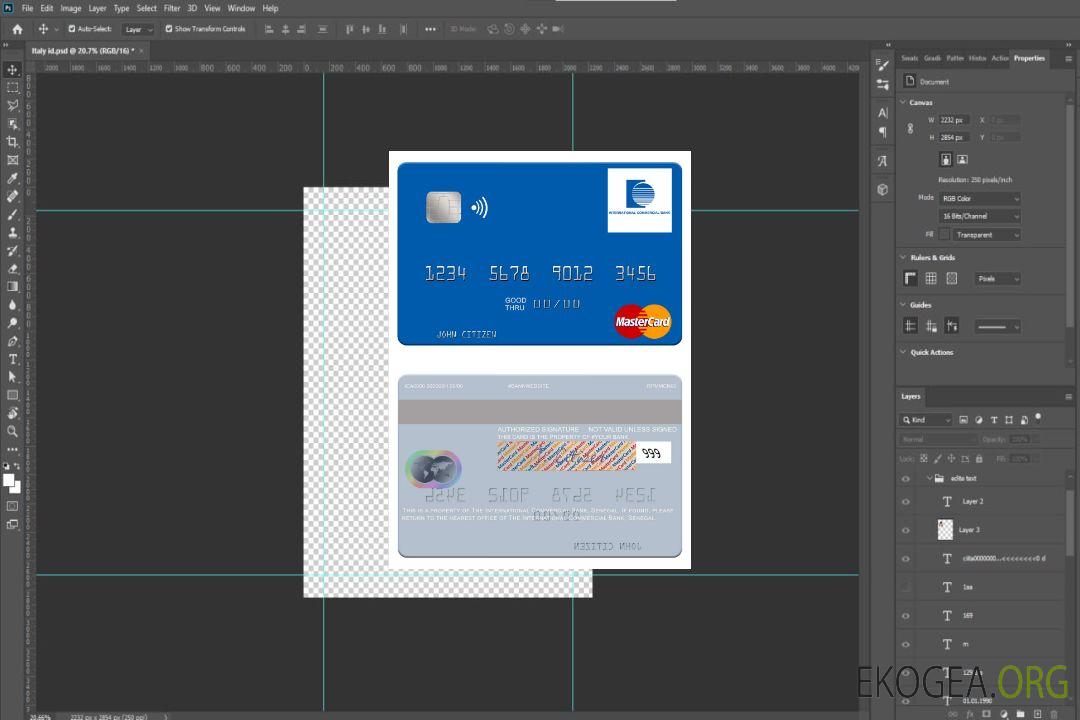Click lock all padlock icon in Layers
This screenshot has width=1080, height=720.
coord(979,458)
